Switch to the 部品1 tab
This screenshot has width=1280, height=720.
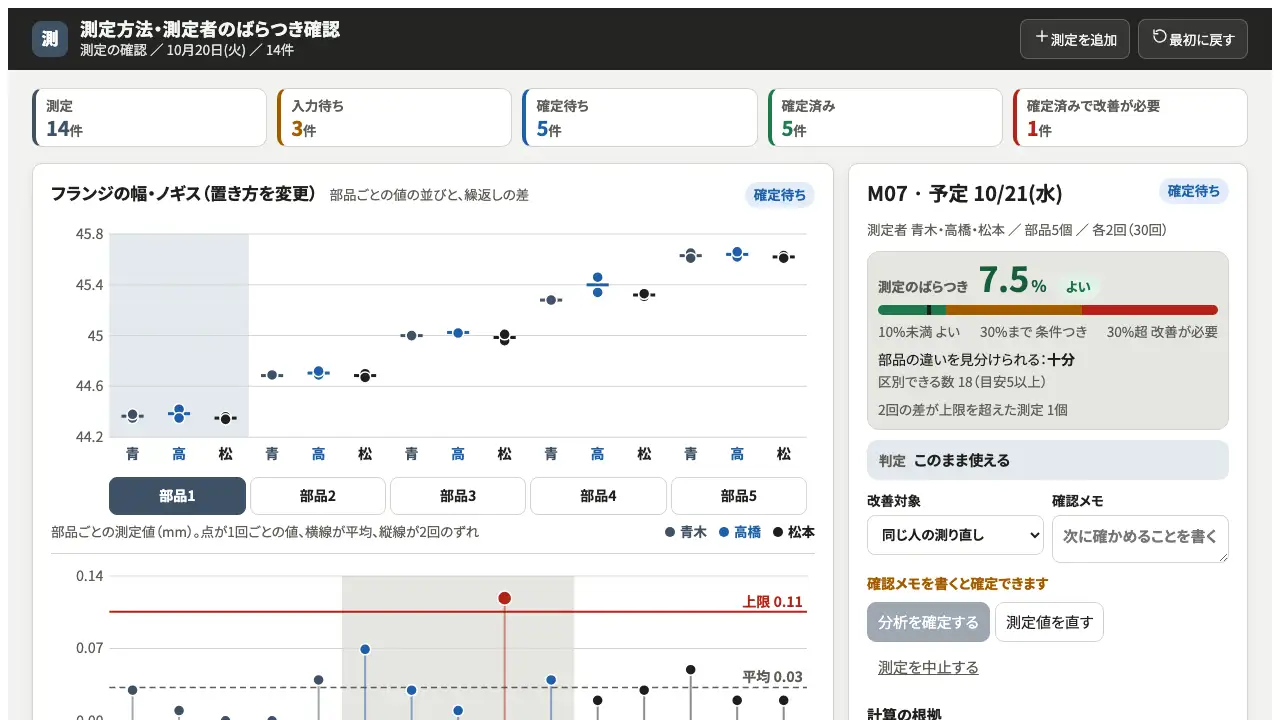pyautogui.click(x=177, y=496)
